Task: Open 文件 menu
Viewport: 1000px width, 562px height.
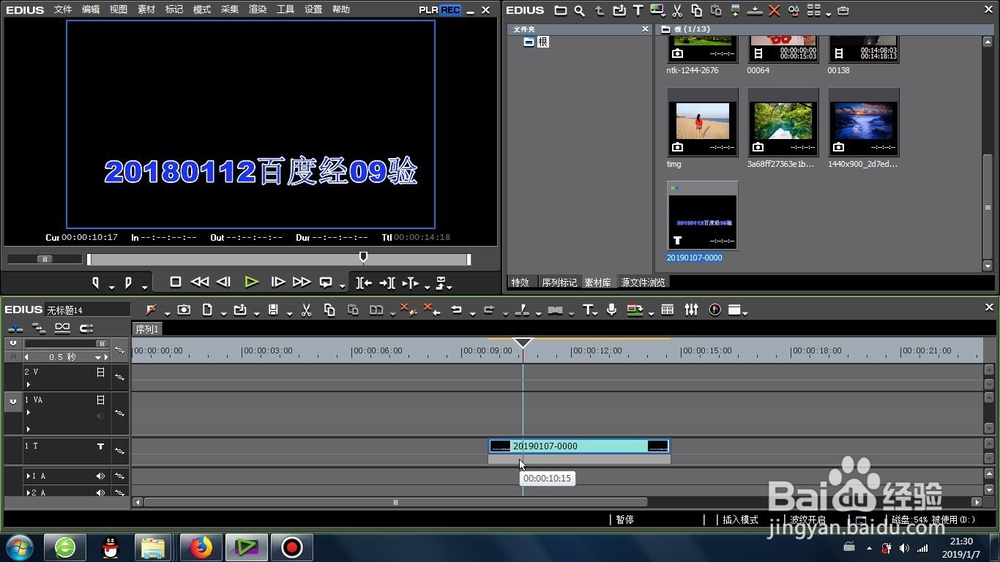Action: 62,10
